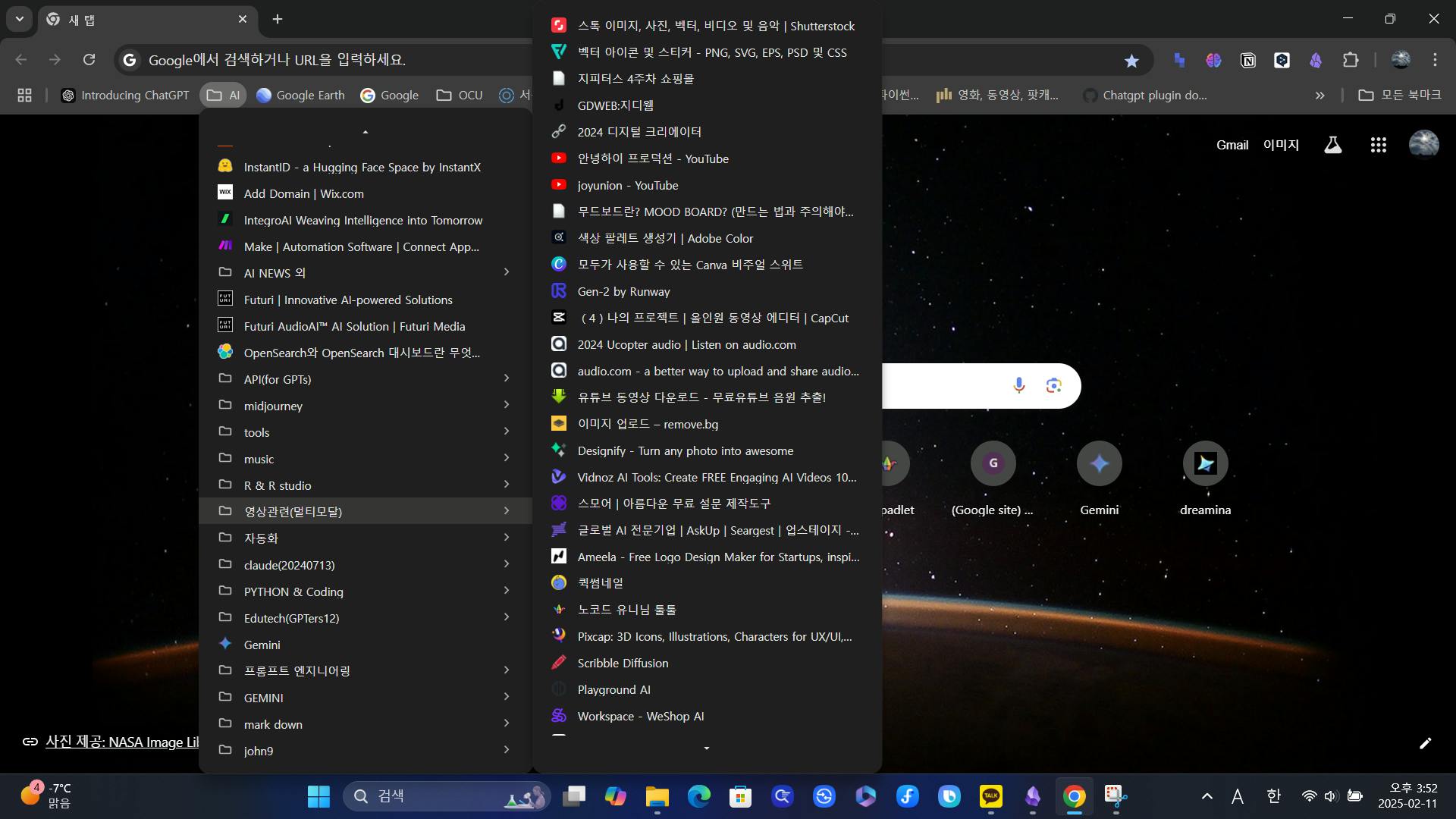Open the tab search dropdown arrow
Viewport: 1456px width, 819px height.
(x=19, y=19)
